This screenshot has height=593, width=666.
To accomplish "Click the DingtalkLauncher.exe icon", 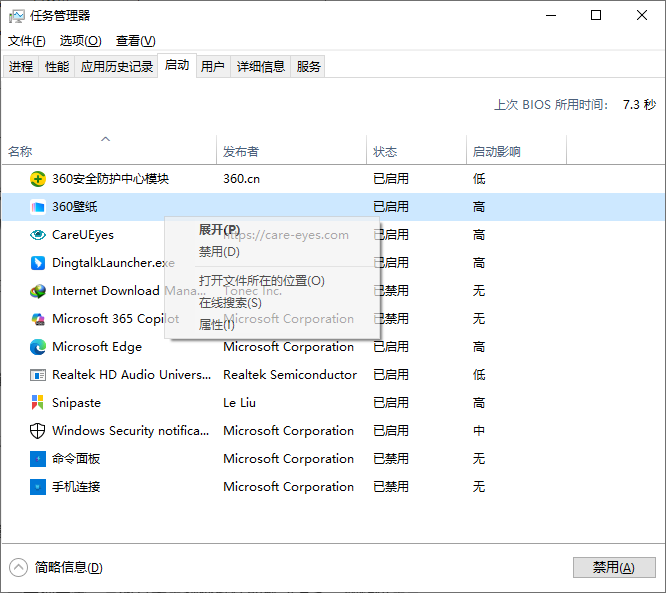I will [x=38, y=263].
